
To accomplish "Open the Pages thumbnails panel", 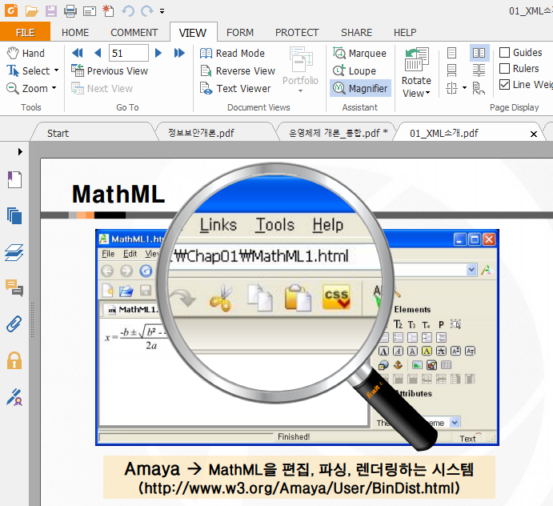I will pos(14,216).
